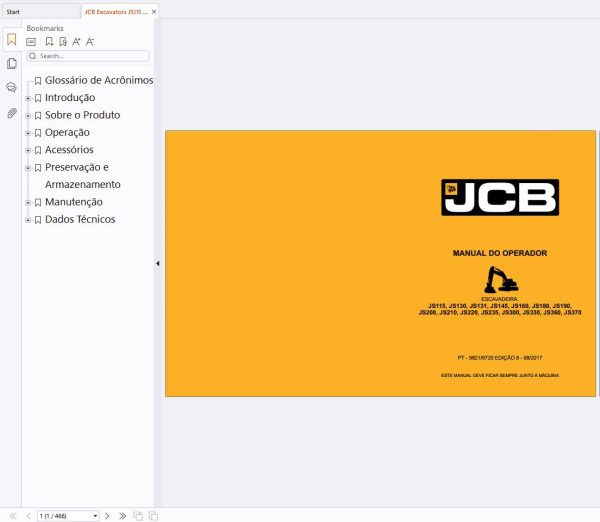Open Preservação e Armazenamento bookmark
The height and width of the screenshot is (522, 600).
pyautogui.click(x=83, y=176)
